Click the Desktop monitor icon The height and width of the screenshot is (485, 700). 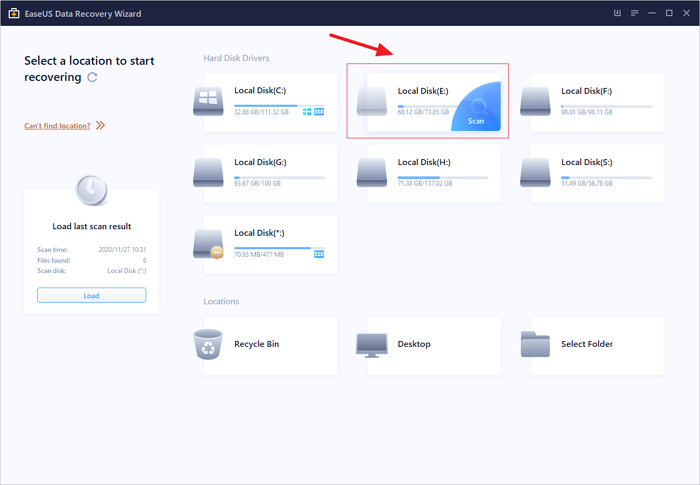(372, 345)
